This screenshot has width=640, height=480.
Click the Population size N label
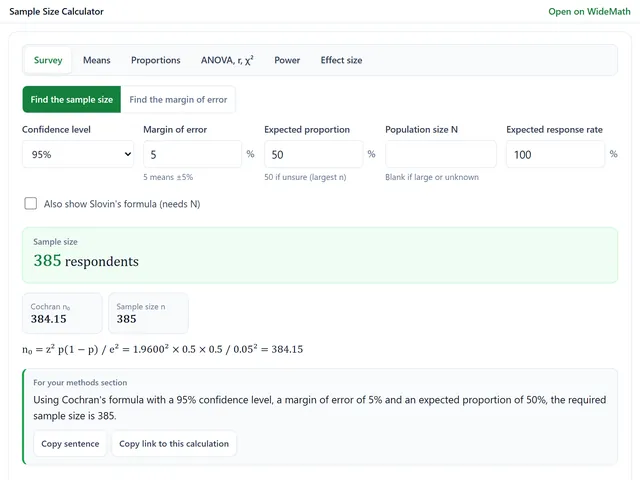421,129
